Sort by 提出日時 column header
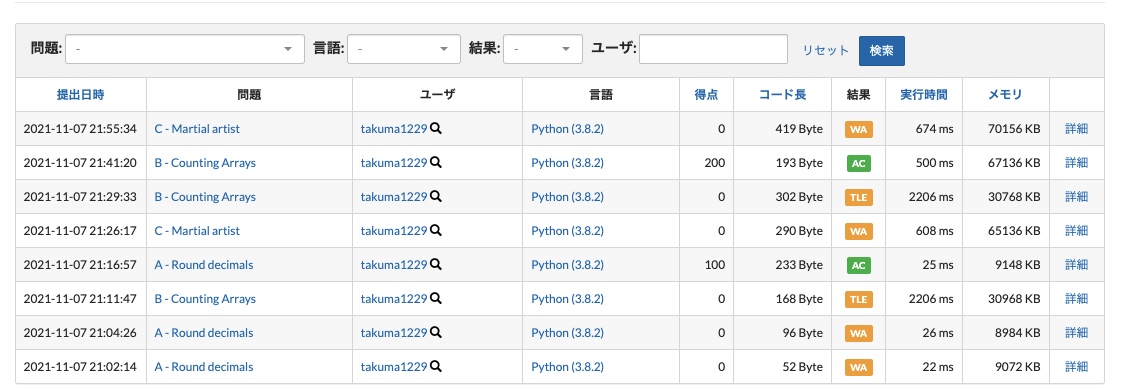 tap(80, 94)
